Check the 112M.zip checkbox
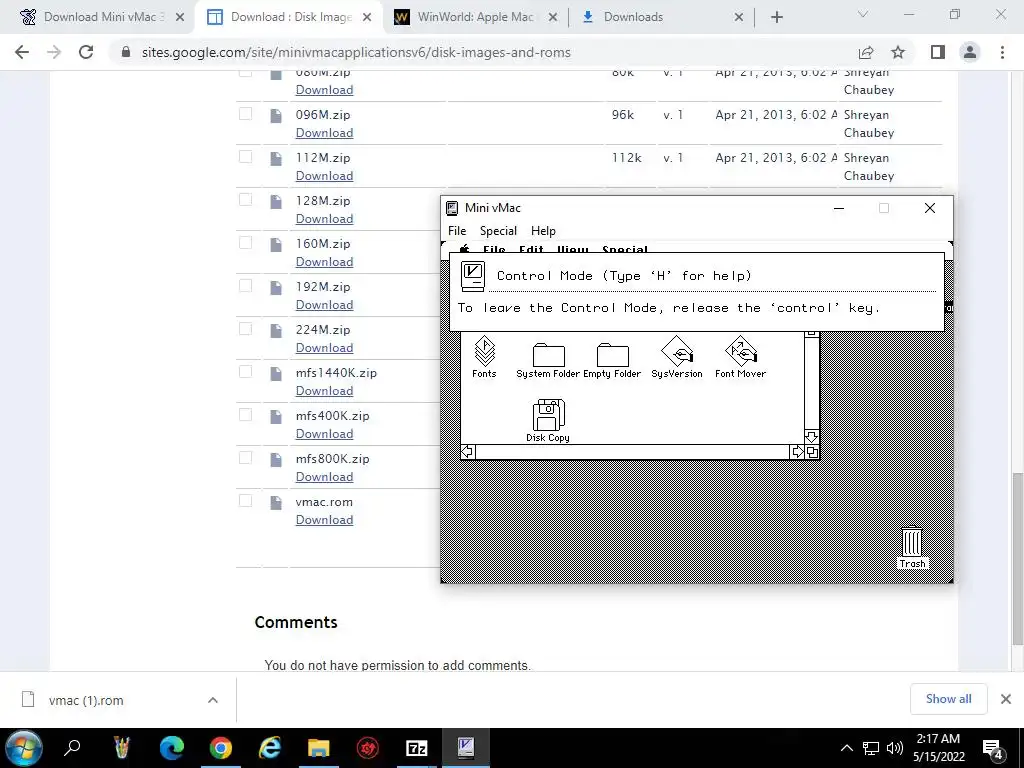Screen dimensions: 1024x768 tap(246, 157)
